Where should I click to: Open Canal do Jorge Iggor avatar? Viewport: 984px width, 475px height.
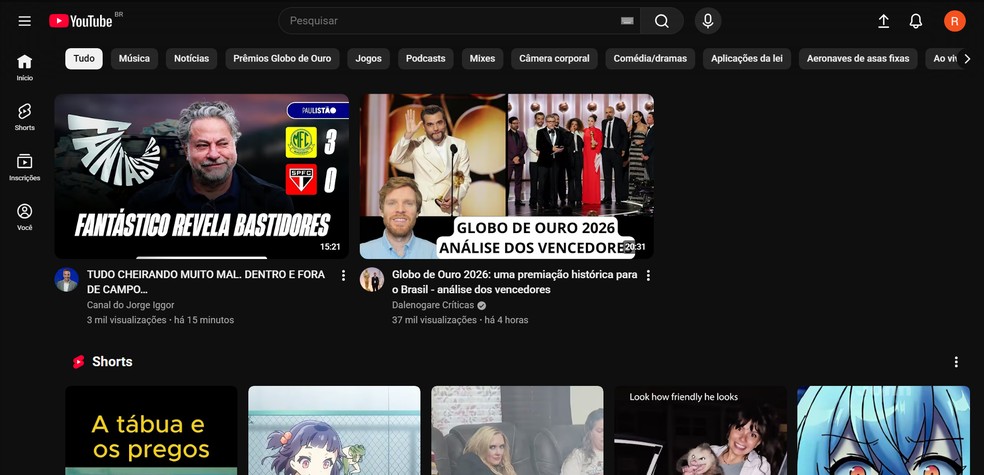point(67,280)
